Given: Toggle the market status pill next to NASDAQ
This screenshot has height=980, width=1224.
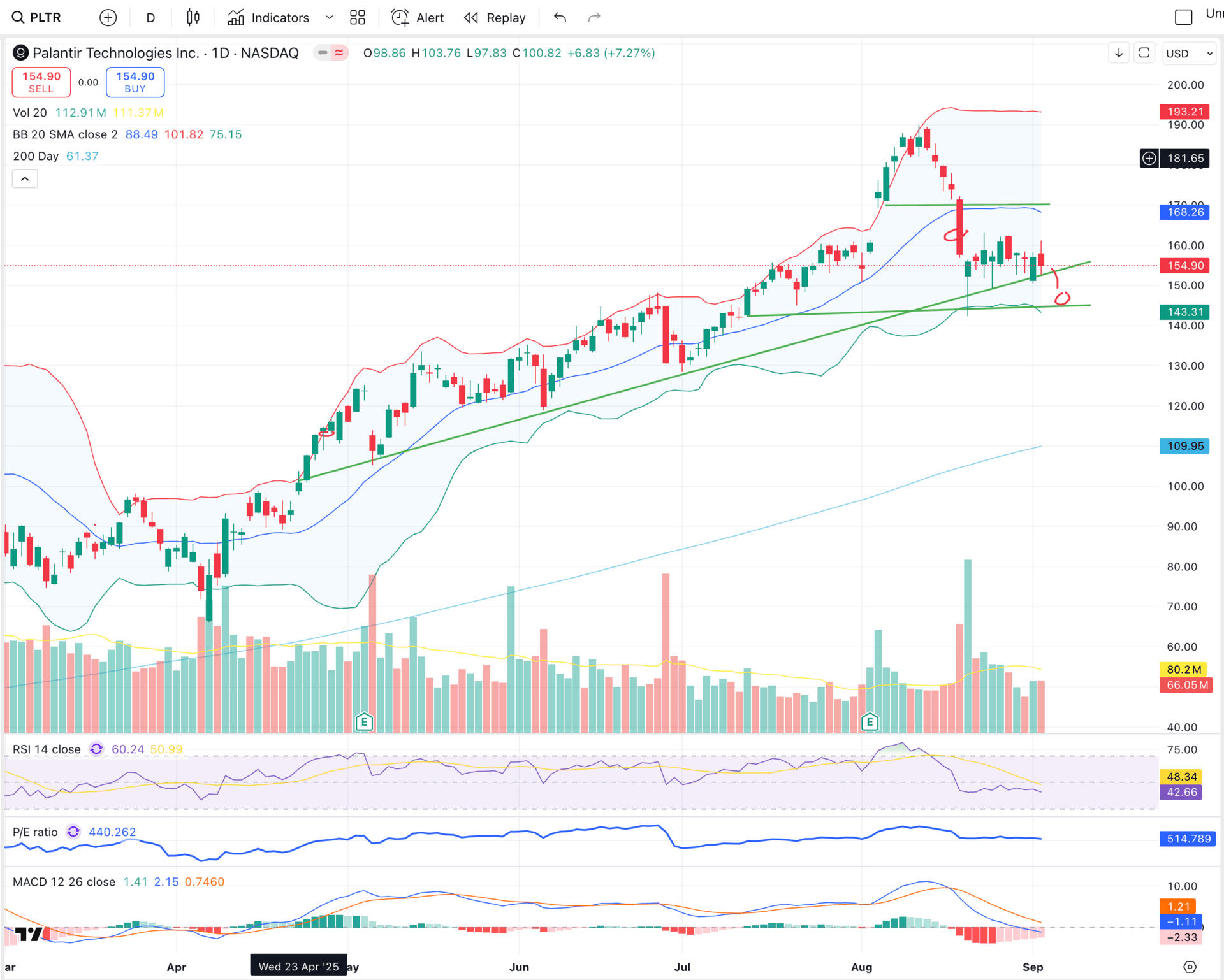Looking at the screenshot, I should point(330,53).
